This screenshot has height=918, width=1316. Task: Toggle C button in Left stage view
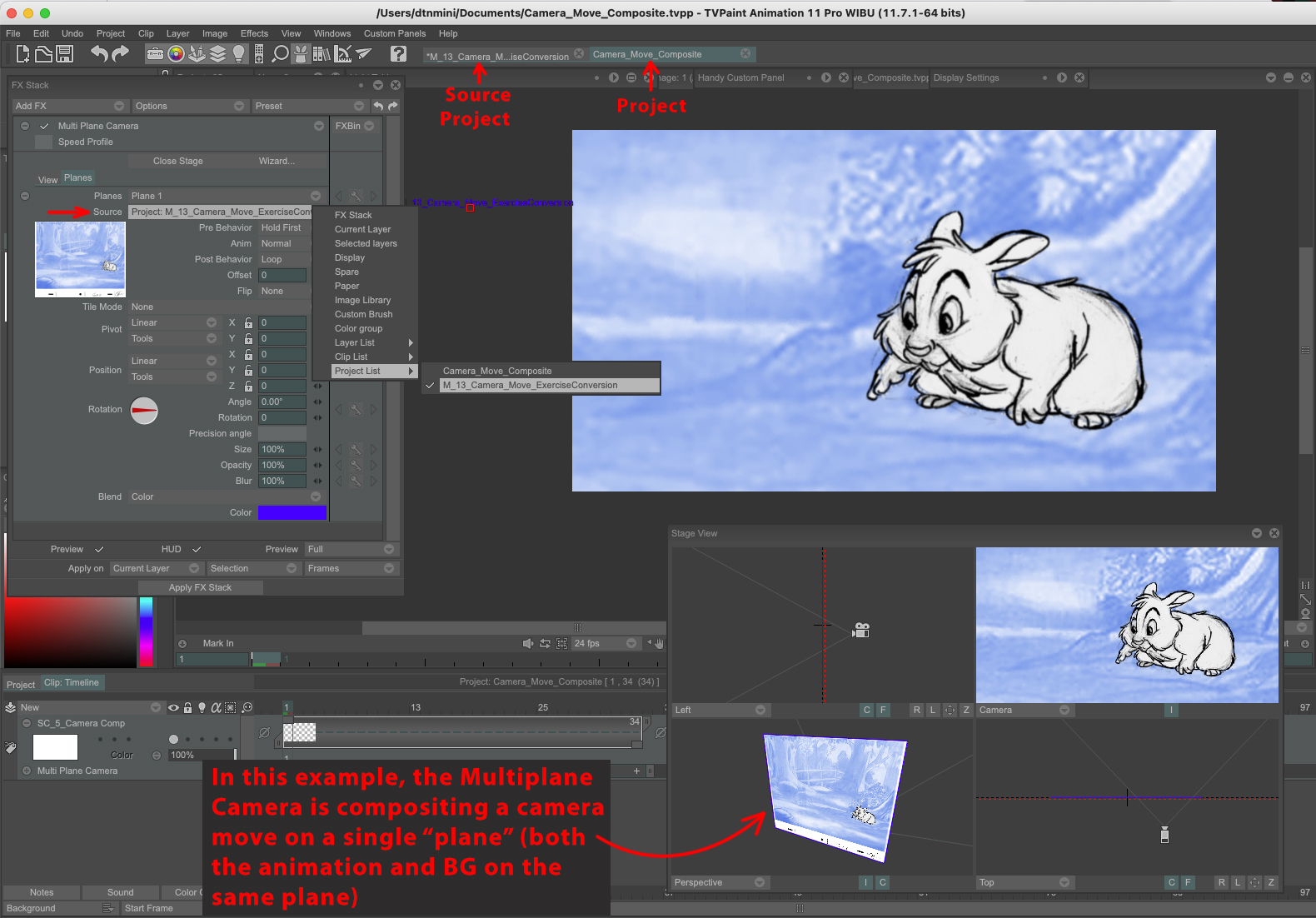click(x=867, y=710)
